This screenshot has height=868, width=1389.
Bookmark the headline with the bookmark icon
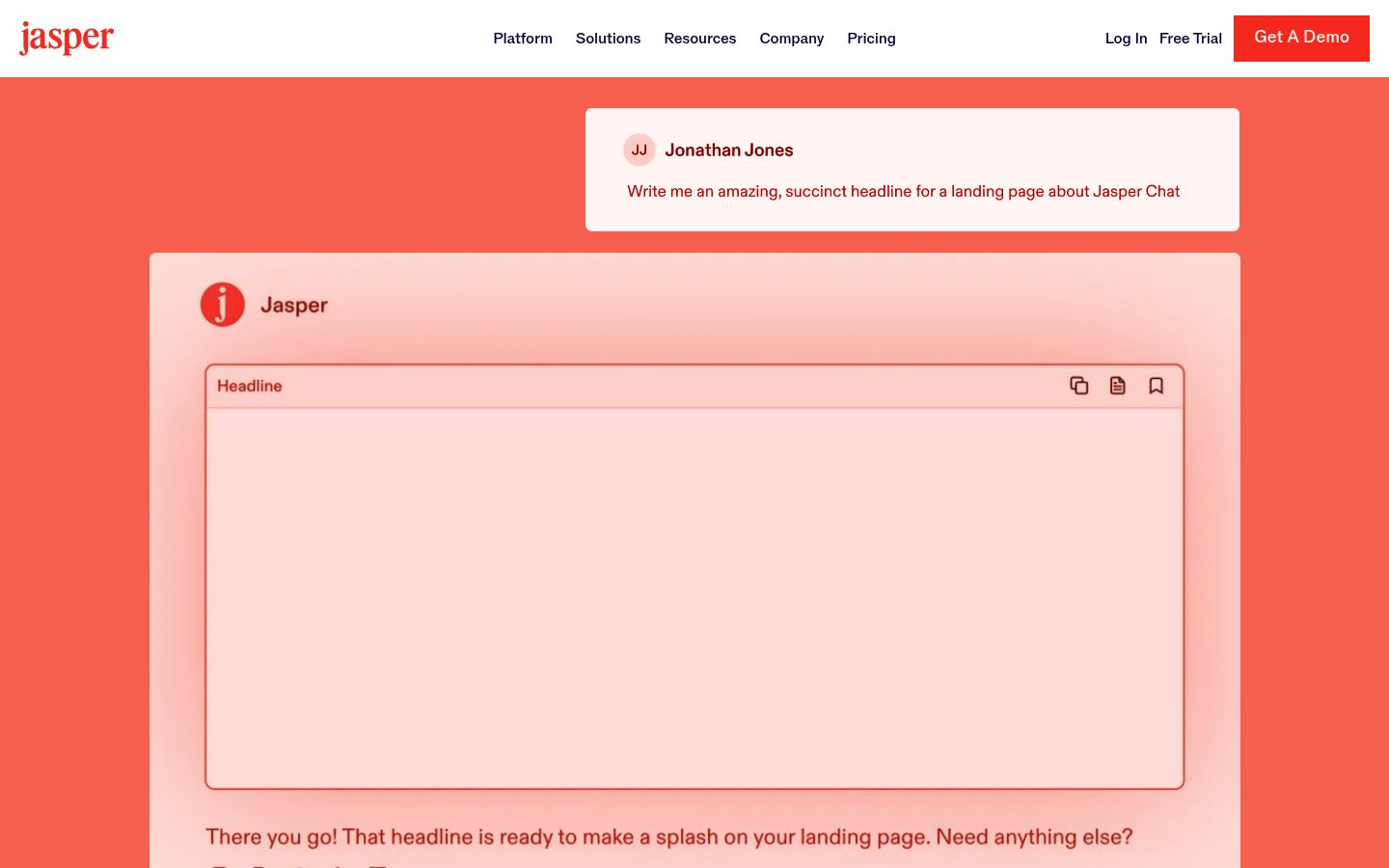pos(1156,386)
